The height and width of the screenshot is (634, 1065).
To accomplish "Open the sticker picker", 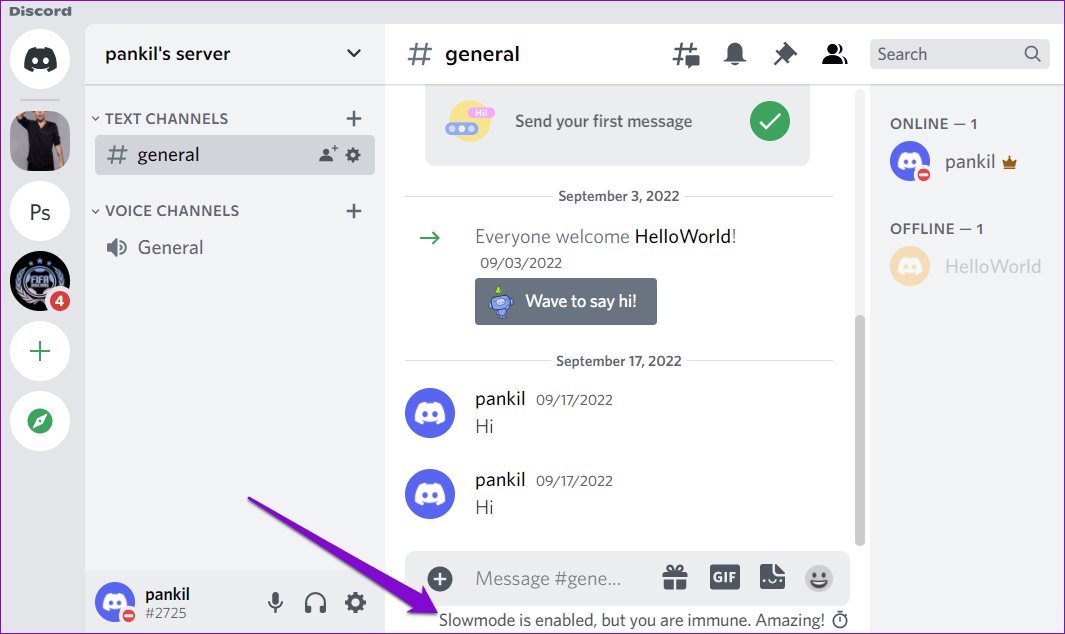I will pos(772,578).
